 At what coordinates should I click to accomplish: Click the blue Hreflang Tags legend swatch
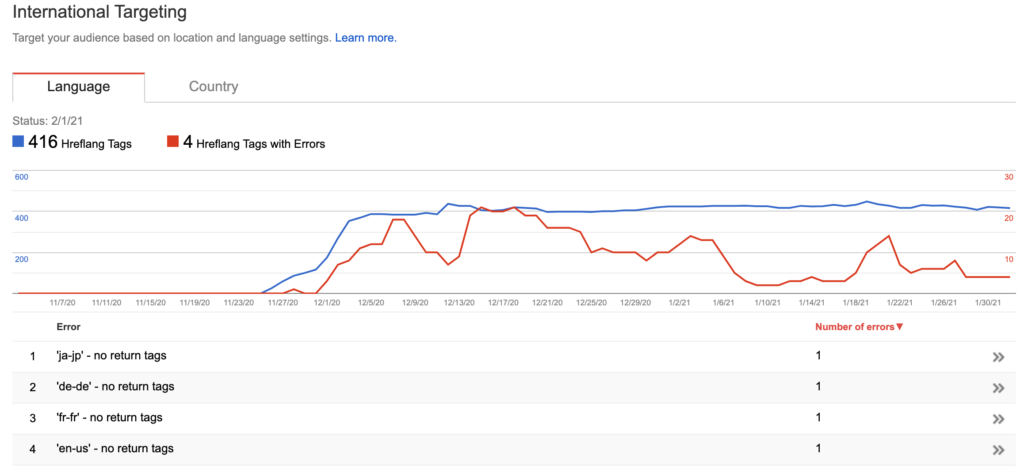tap(18, 143)
